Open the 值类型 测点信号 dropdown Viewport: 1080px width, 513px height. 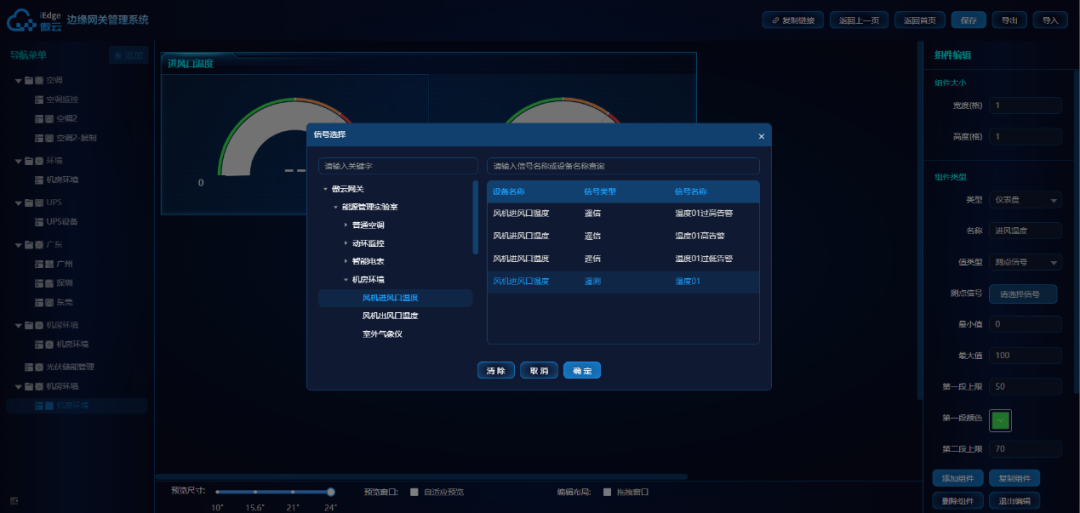click(1026, 262)
